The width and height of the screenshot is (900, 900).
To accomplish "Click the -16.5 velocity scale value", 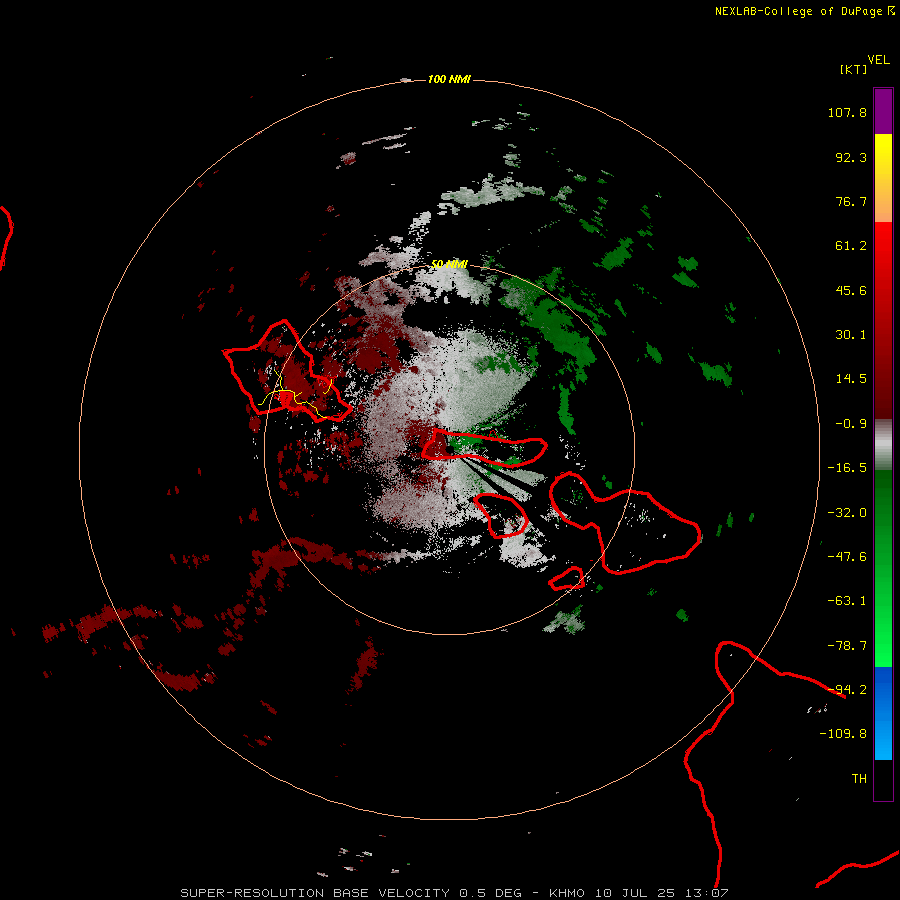I will coord(847,468).
